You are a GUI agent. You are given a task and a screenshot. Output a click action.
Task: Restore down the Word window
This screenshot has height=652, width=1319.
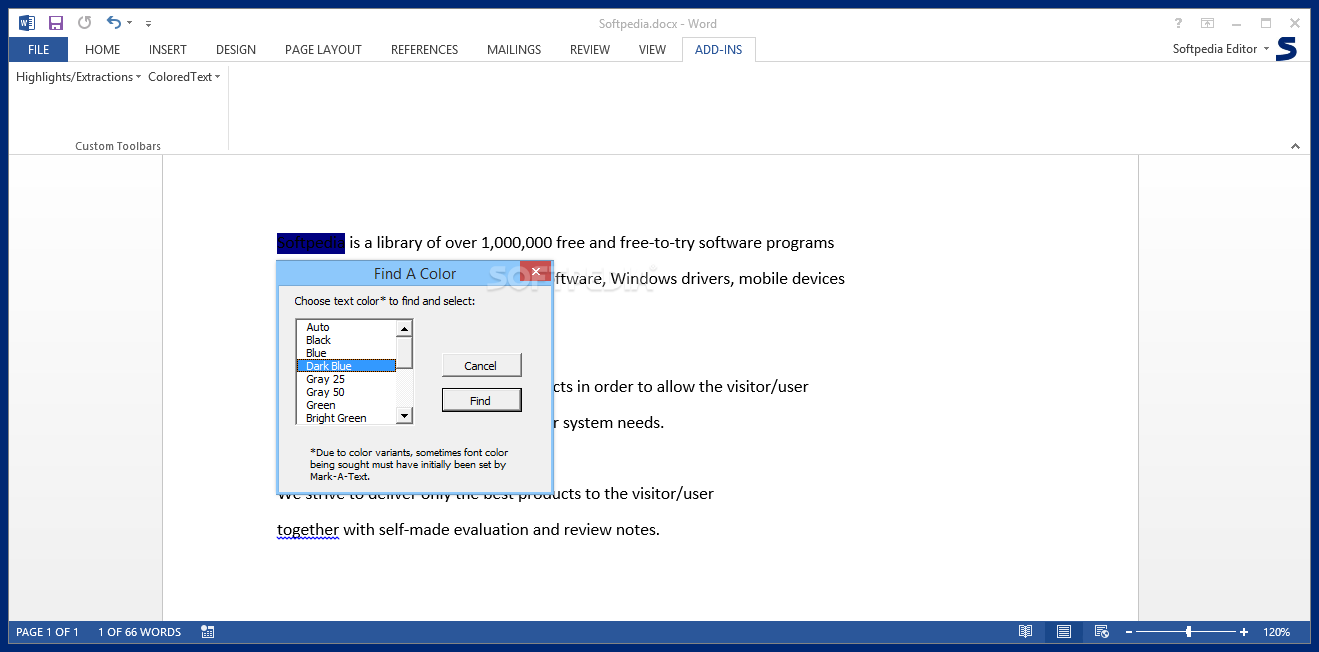(x=1266, y=23)
